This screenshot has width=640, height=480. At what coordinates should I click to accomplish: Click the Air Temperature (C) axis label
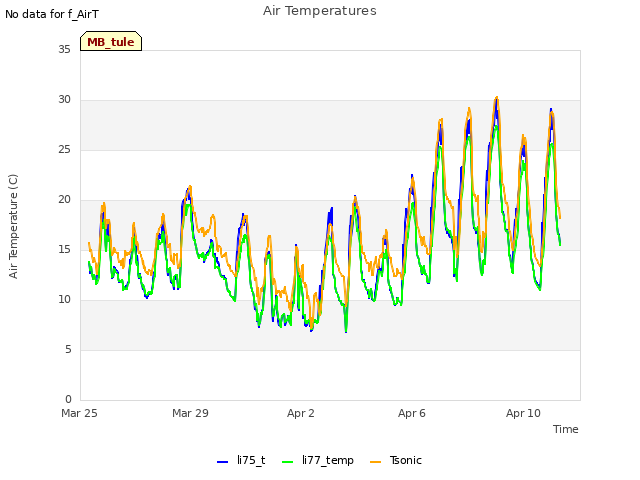click(x=13, y=227)
